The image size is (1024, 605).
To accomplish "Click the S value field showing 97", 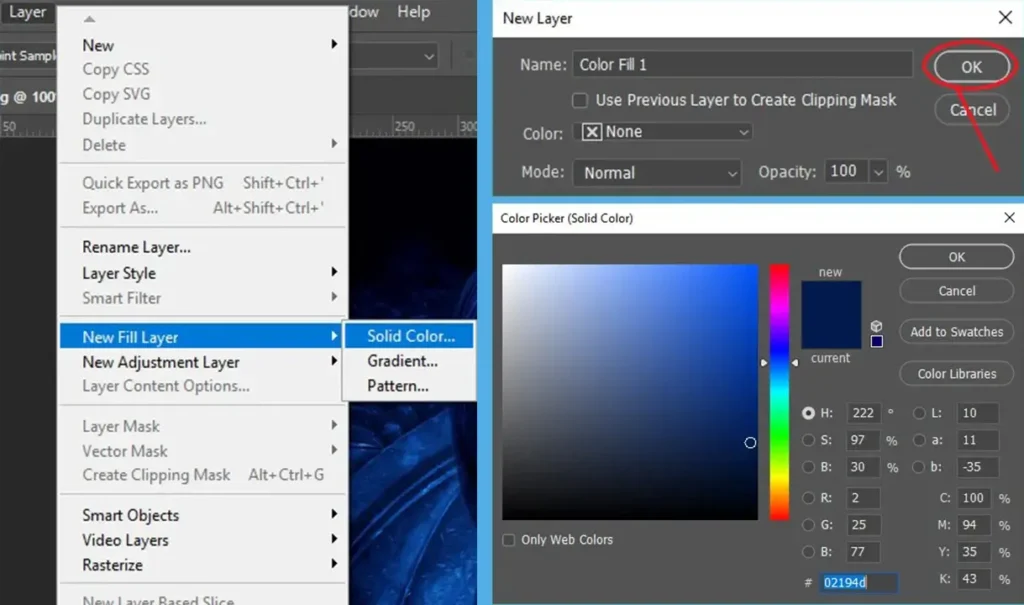I will [863, 440].
